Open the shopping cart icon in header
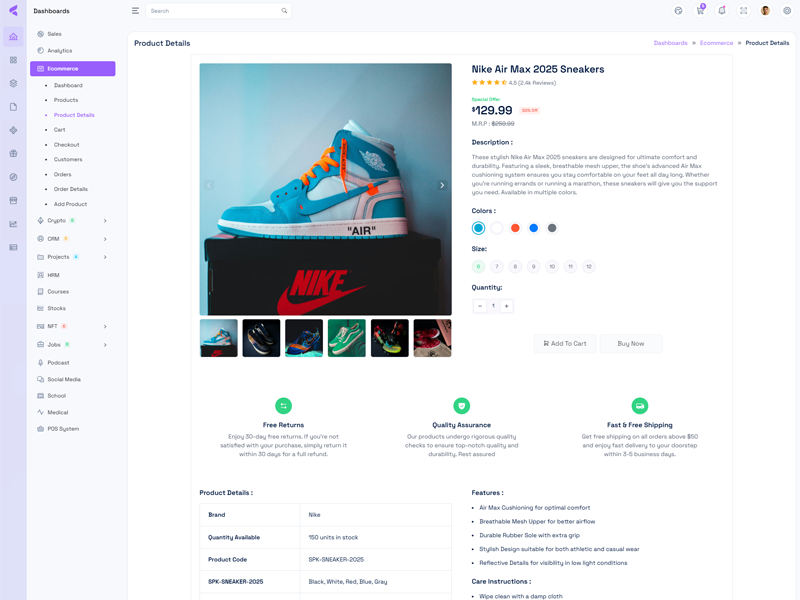 (x=700, y=11)
